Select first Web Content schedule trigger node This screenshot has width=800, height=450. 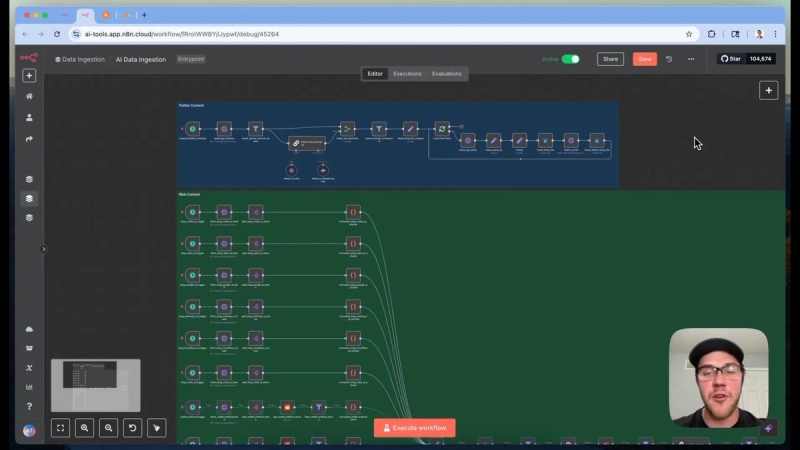click(193, 212)
